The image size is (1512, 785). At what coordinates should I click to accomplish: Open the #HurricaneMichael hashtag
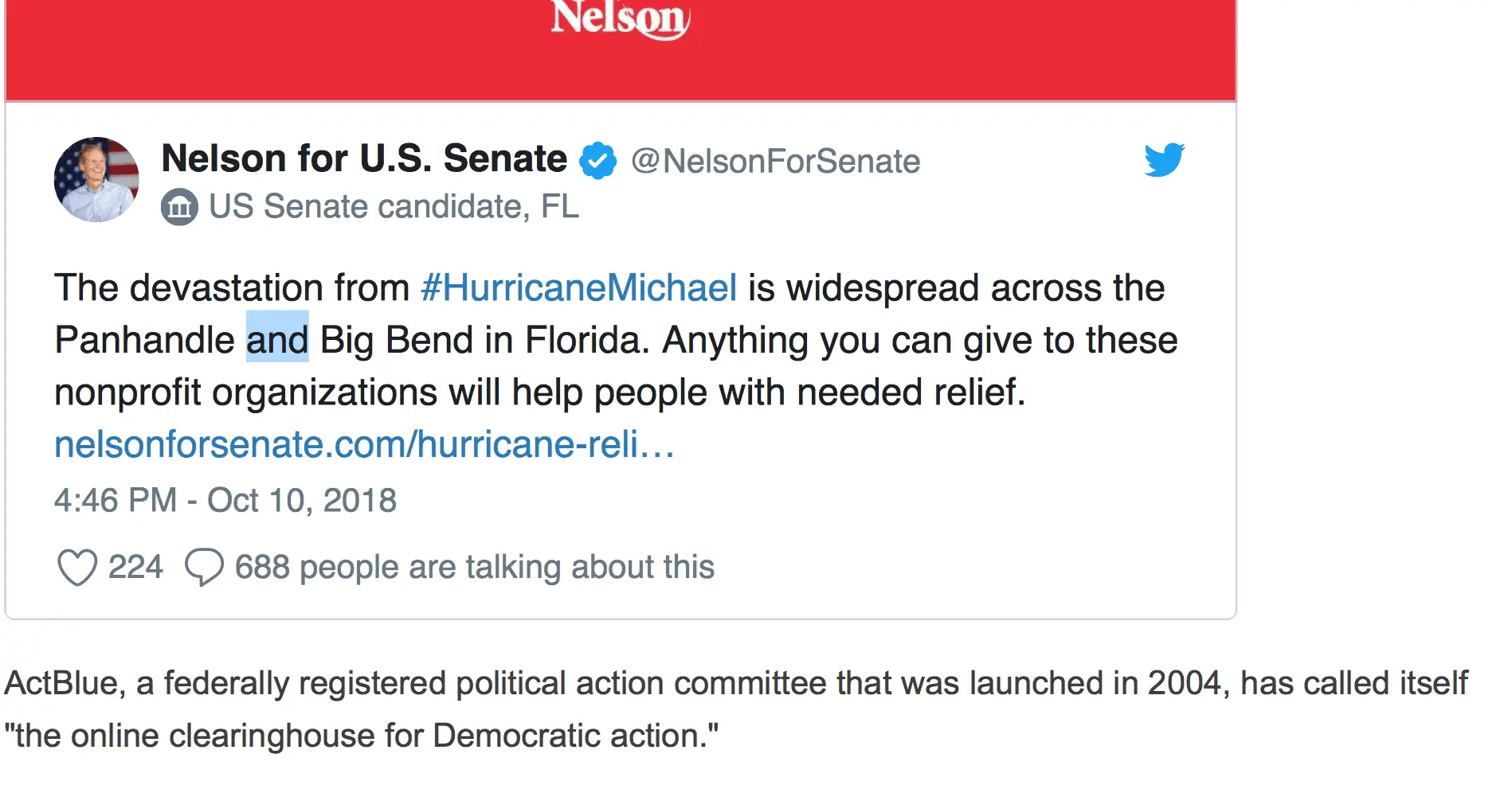coord(578,287)
